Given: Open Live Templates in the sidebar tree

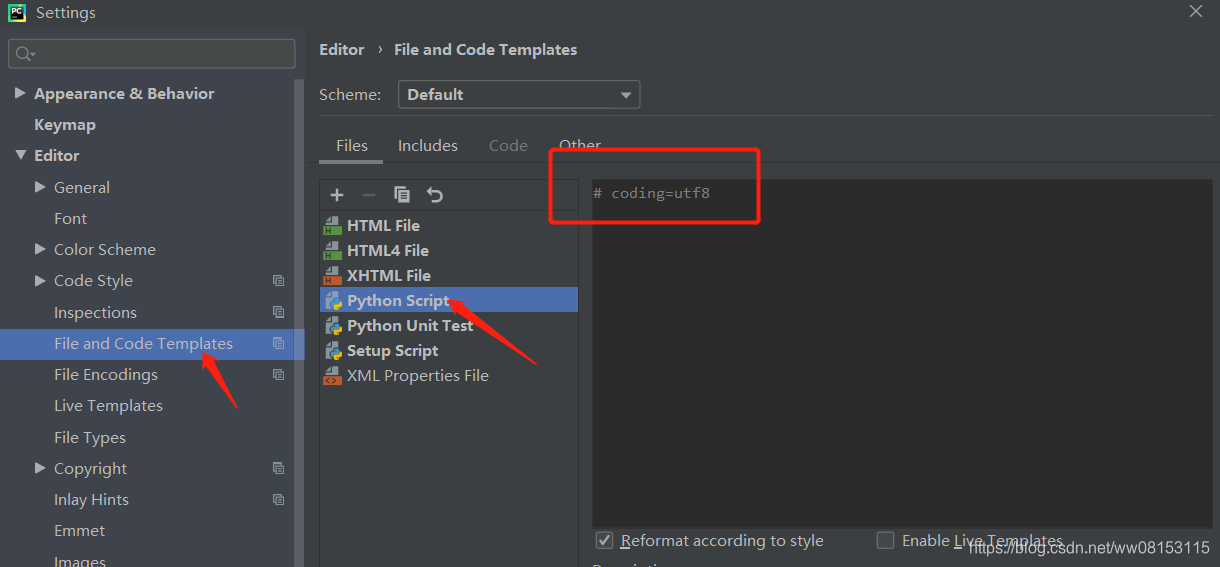Looking at the screenshot, I should pos(108,405).
